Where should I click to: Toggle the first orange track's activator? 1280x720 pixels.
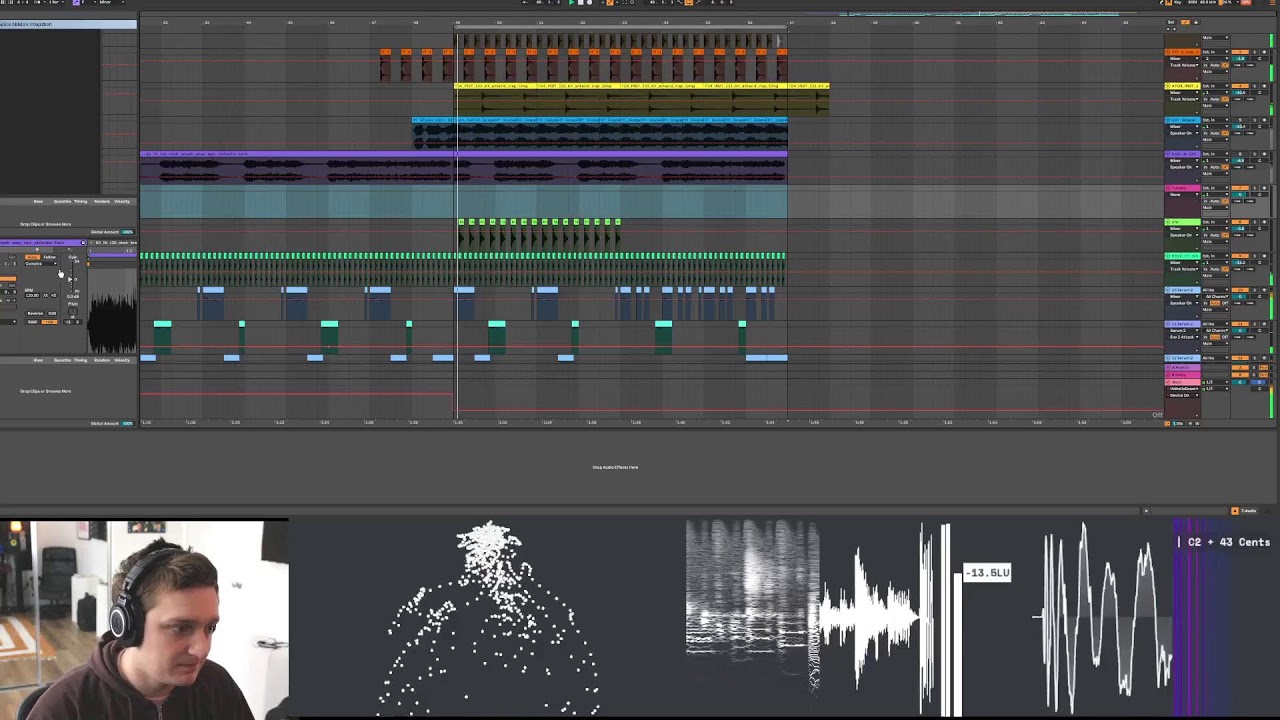[1240, 52]
